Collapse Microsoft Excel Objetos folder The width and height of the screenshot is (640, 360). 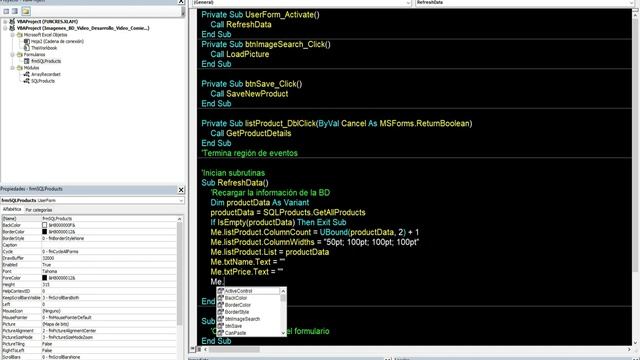(13, 35)
